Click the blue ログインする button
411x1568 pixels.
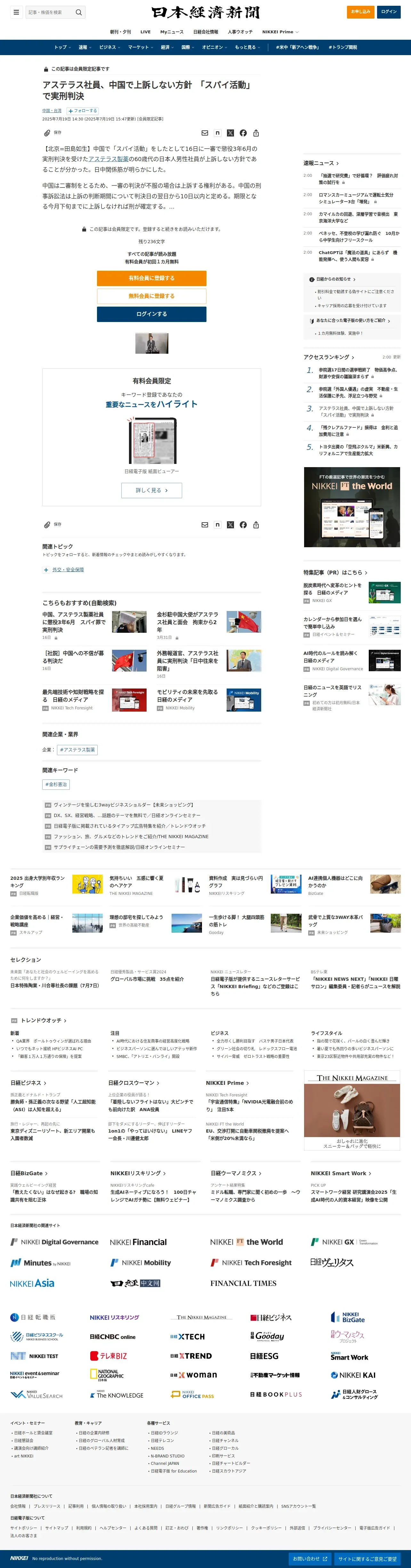click(151, 314)
